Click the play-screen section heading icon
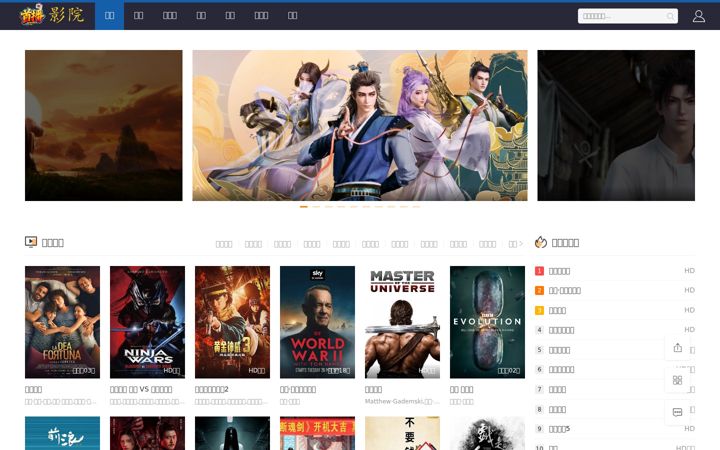 (31, 242)
